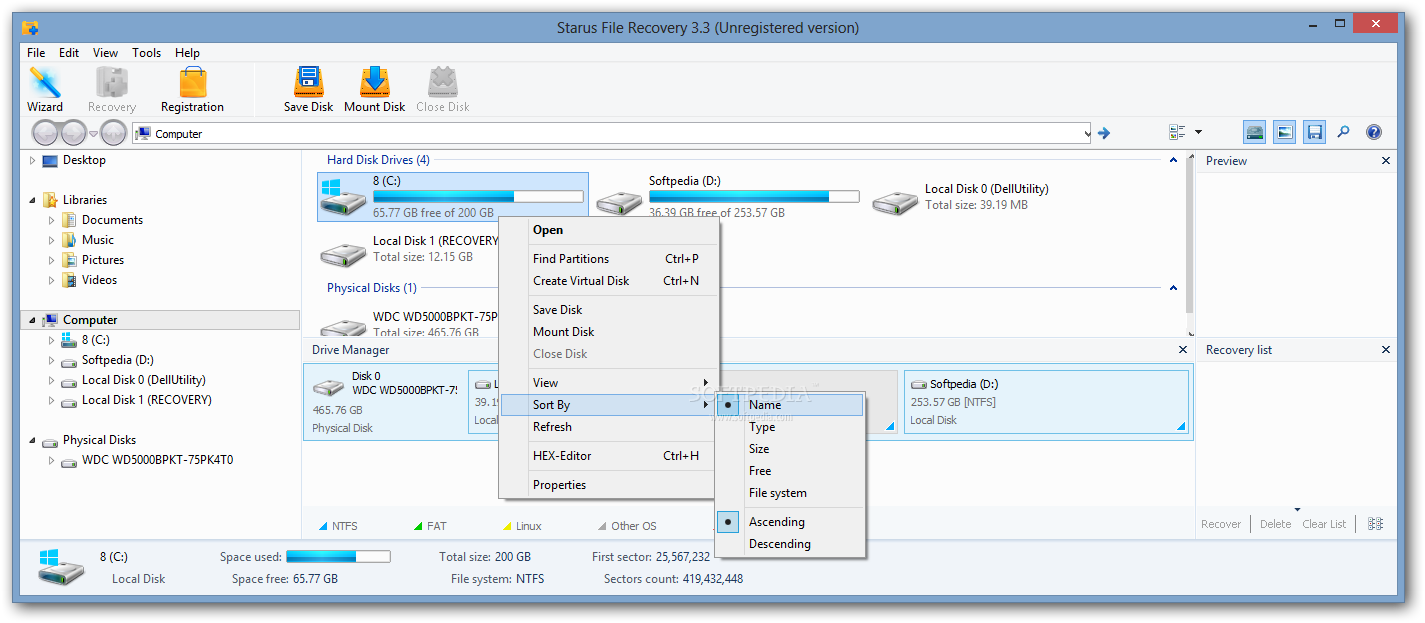Toggle the Drive Manager panel button
This screenshot has height=623, width=1425.
pos(1255,132)
